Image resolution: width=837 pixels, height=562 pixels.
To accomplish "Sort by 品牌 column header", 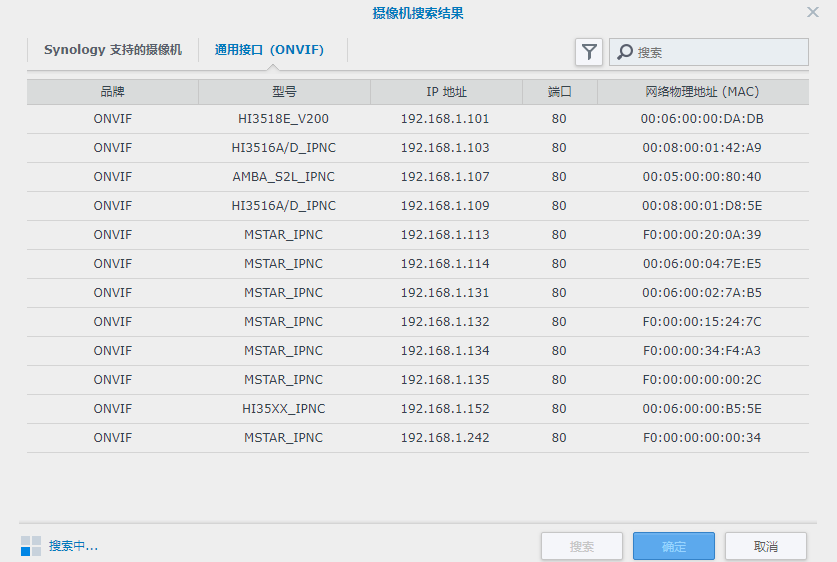I will point(113,92).
